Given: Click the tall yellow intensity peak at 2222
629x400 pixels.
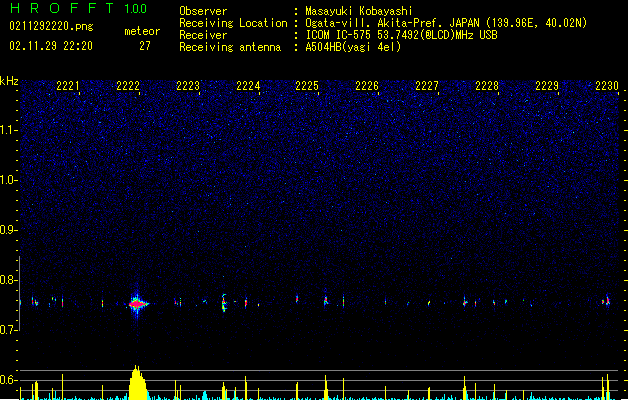Looking at the screenshot, I should (138, 382).
